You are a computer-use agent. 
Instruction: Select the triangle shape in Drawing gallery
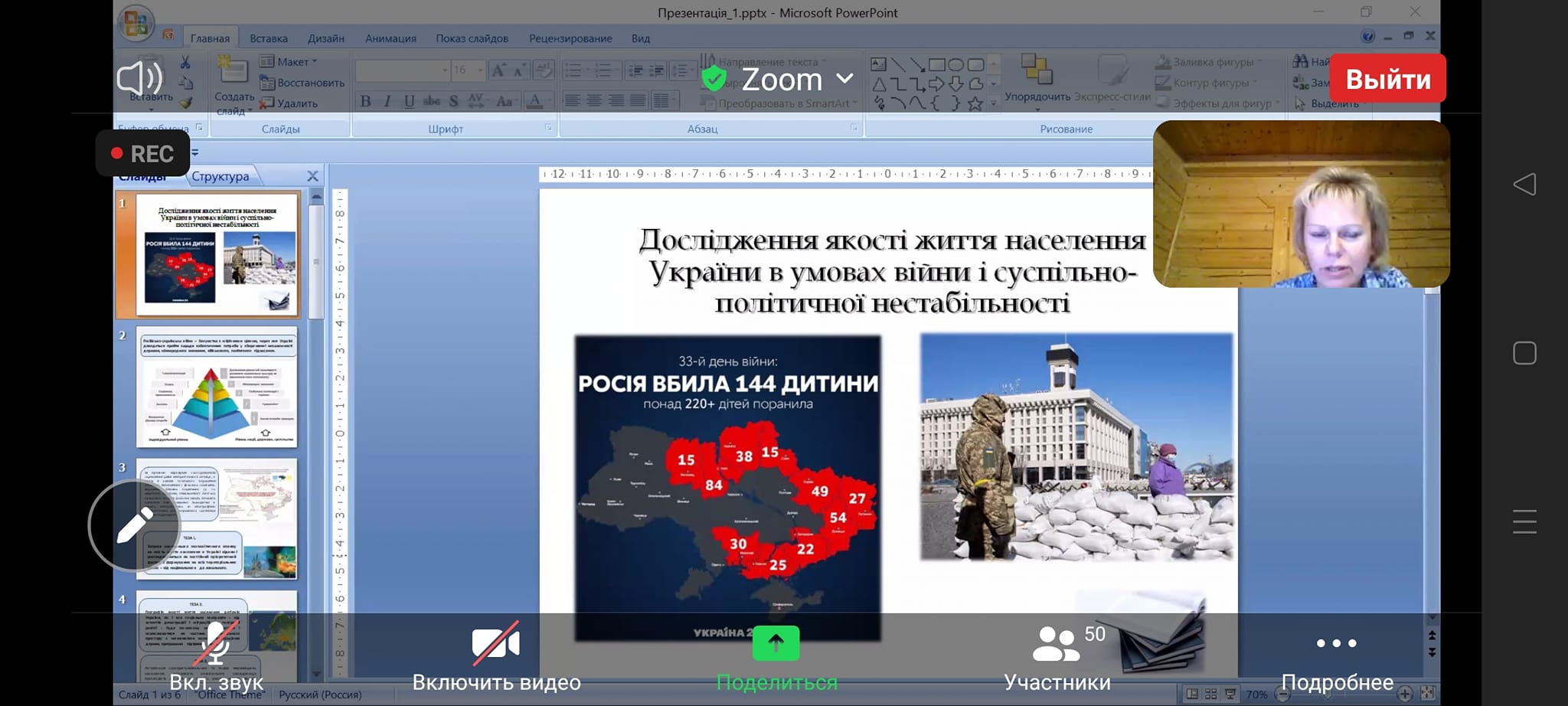click(879, 84)
